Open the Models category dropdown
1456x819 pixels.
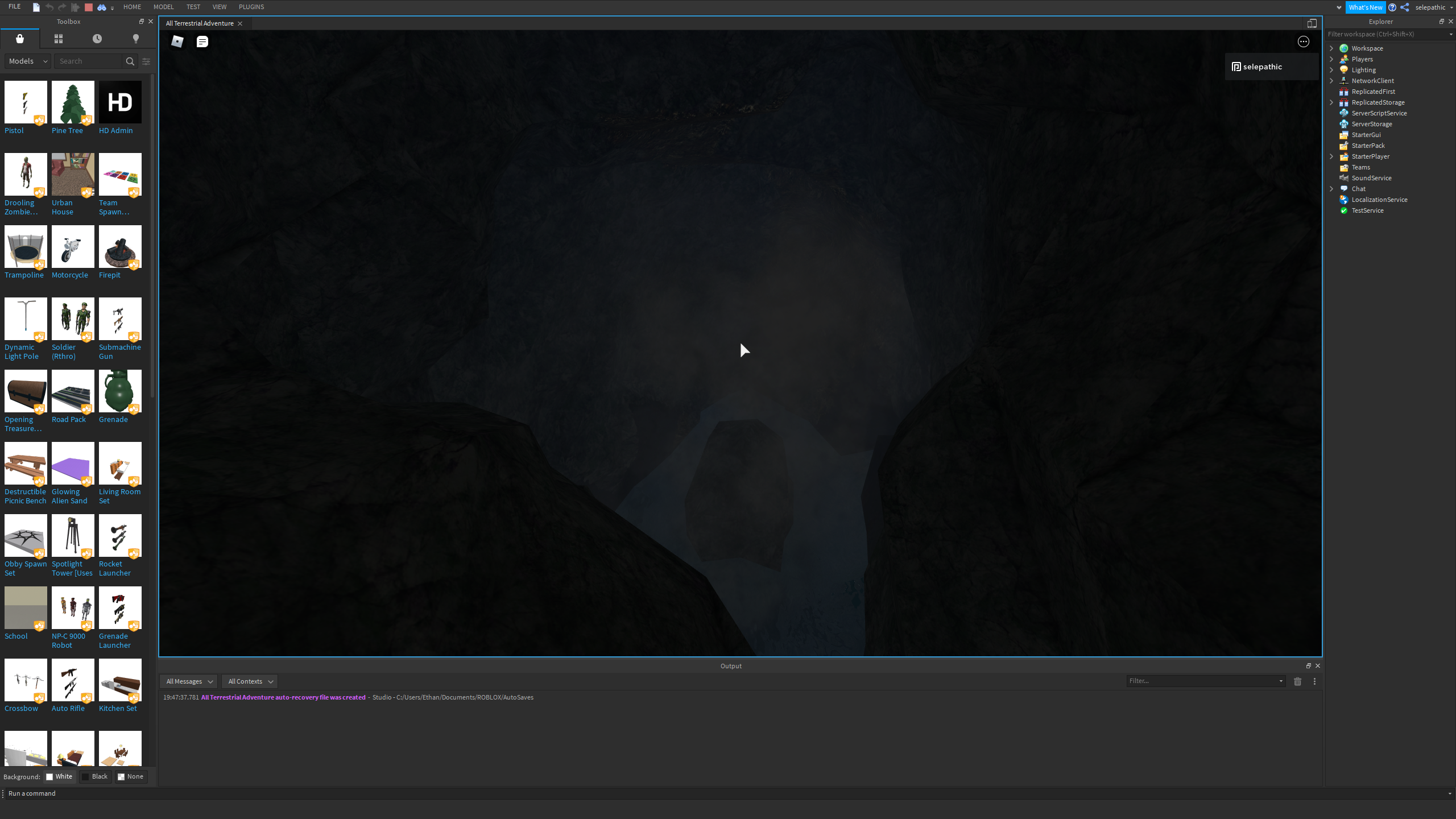pos(28,61)
